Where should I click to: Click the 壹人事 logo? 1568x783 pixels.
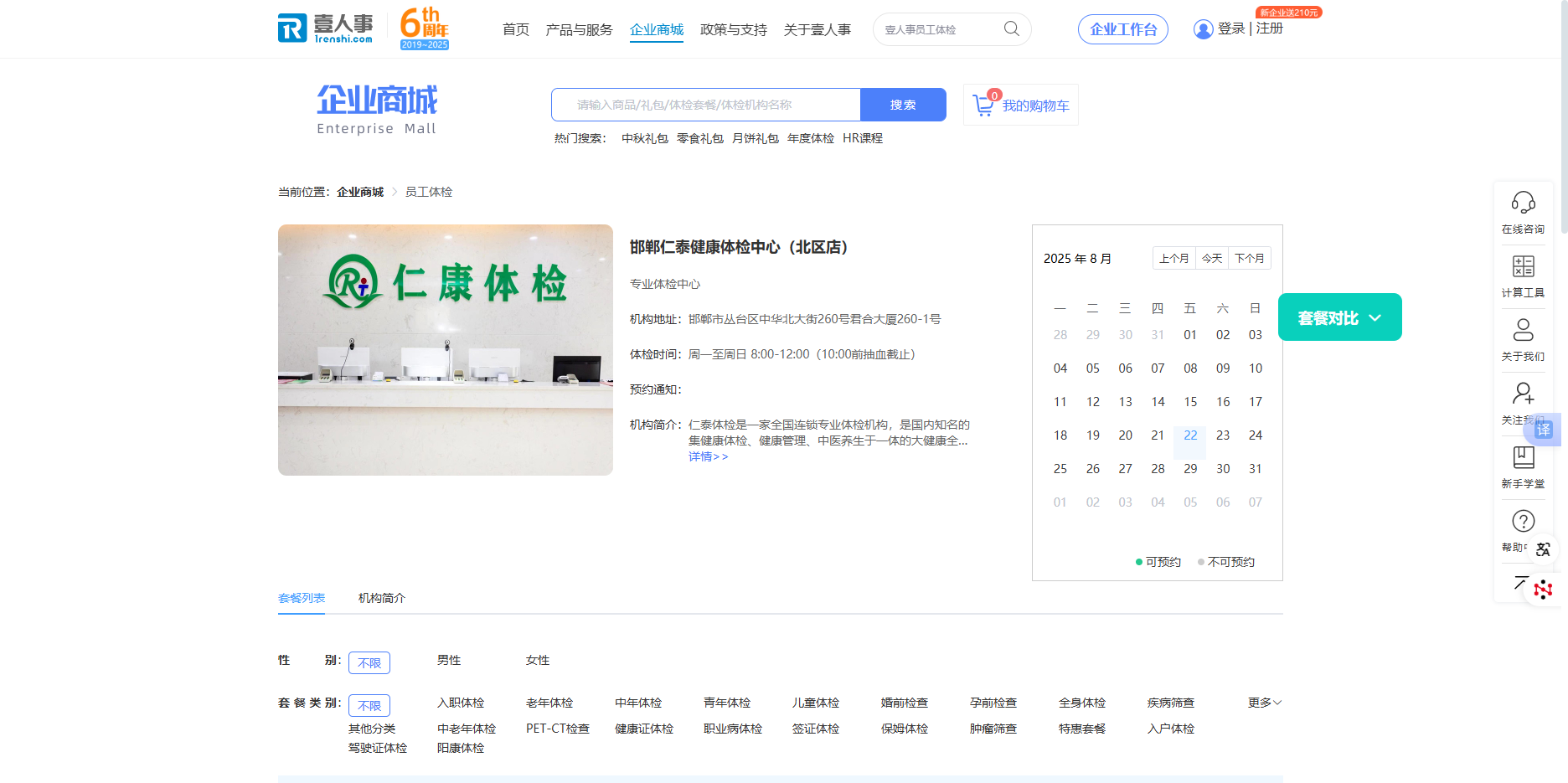coord(326,28)
